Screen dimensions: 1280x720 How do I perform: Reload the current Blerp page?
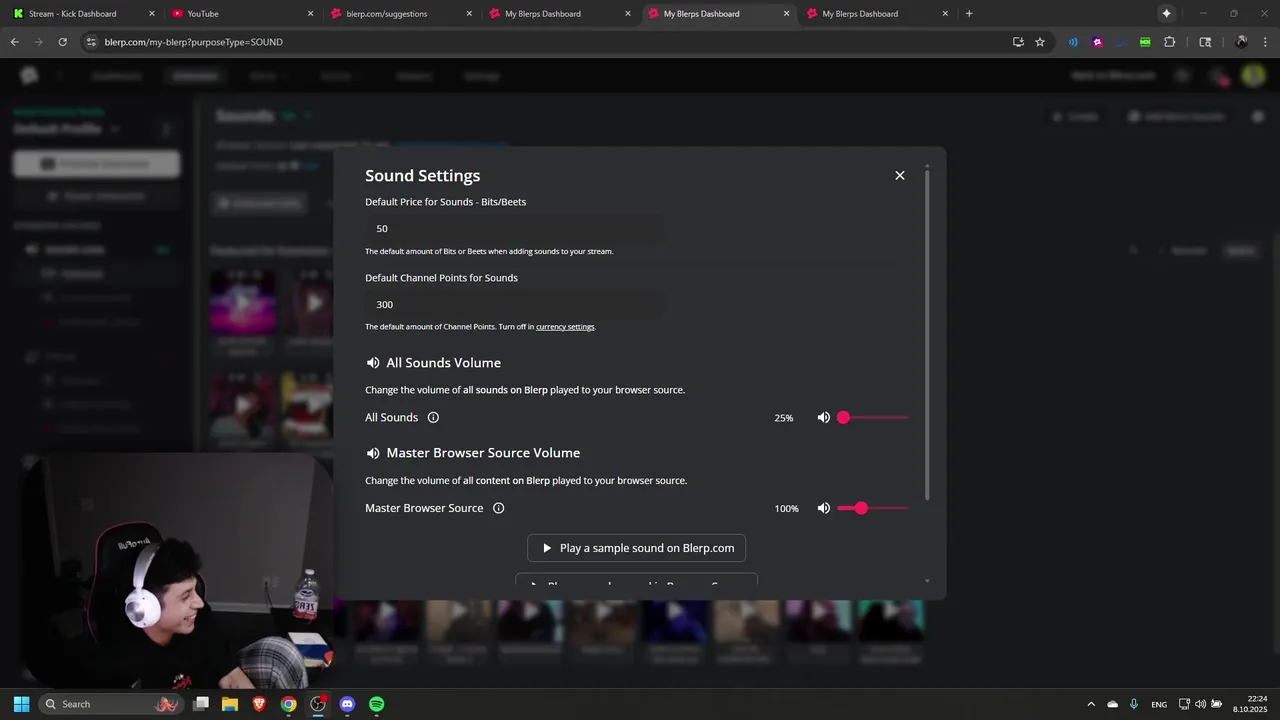(63, 42)
